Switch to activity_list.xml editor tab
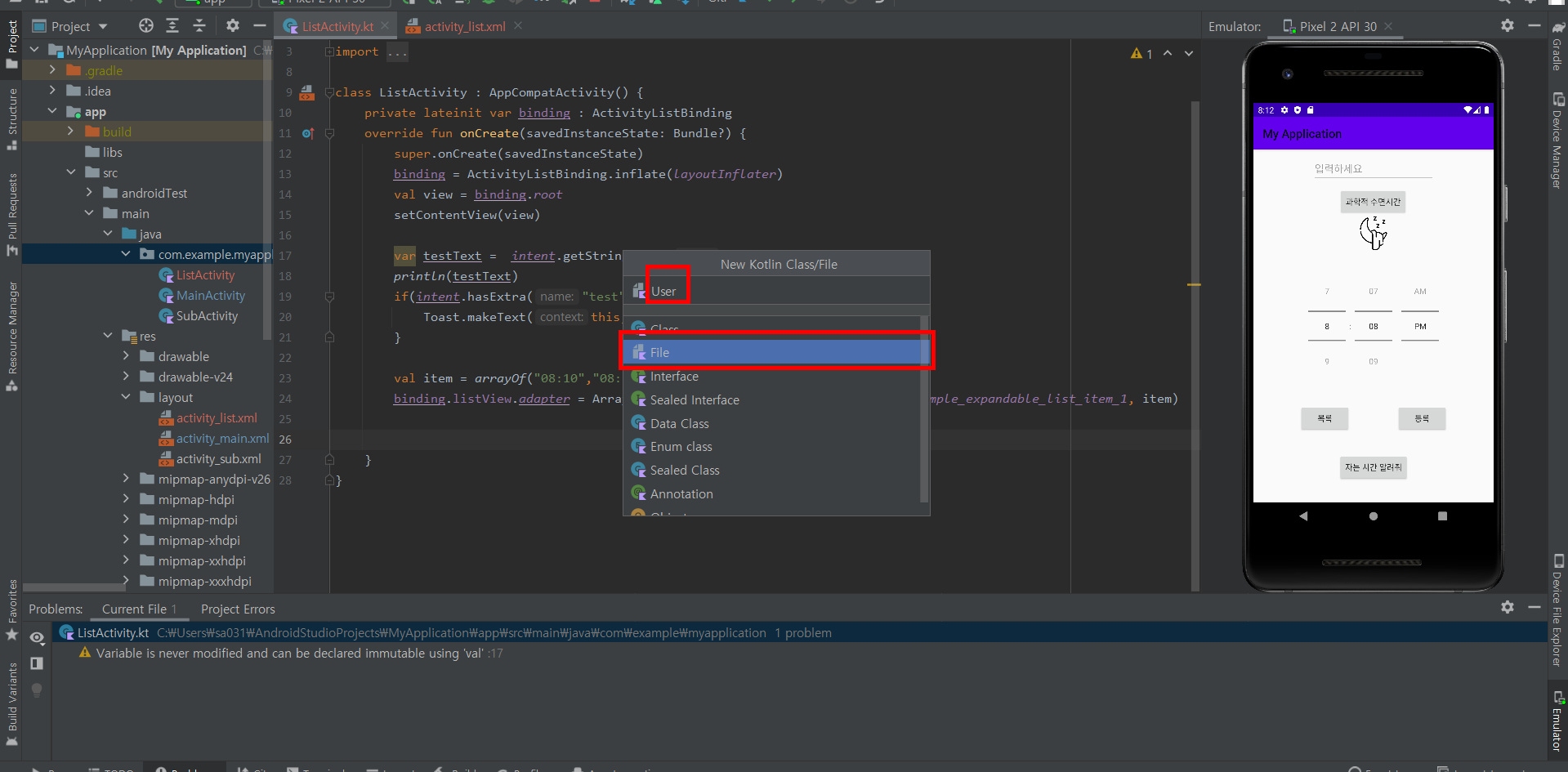The width and height of the screenshot is (1568, 772). (464, 26)
